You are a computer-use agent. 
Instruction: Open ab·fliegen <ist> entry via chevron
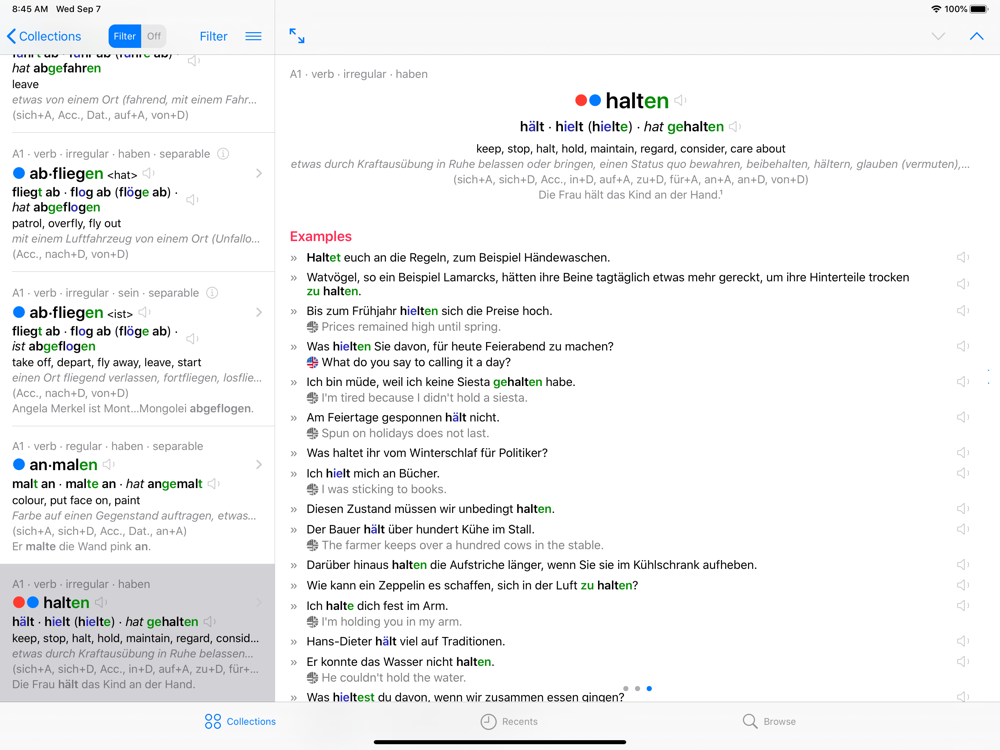click(x=259, y=312)
